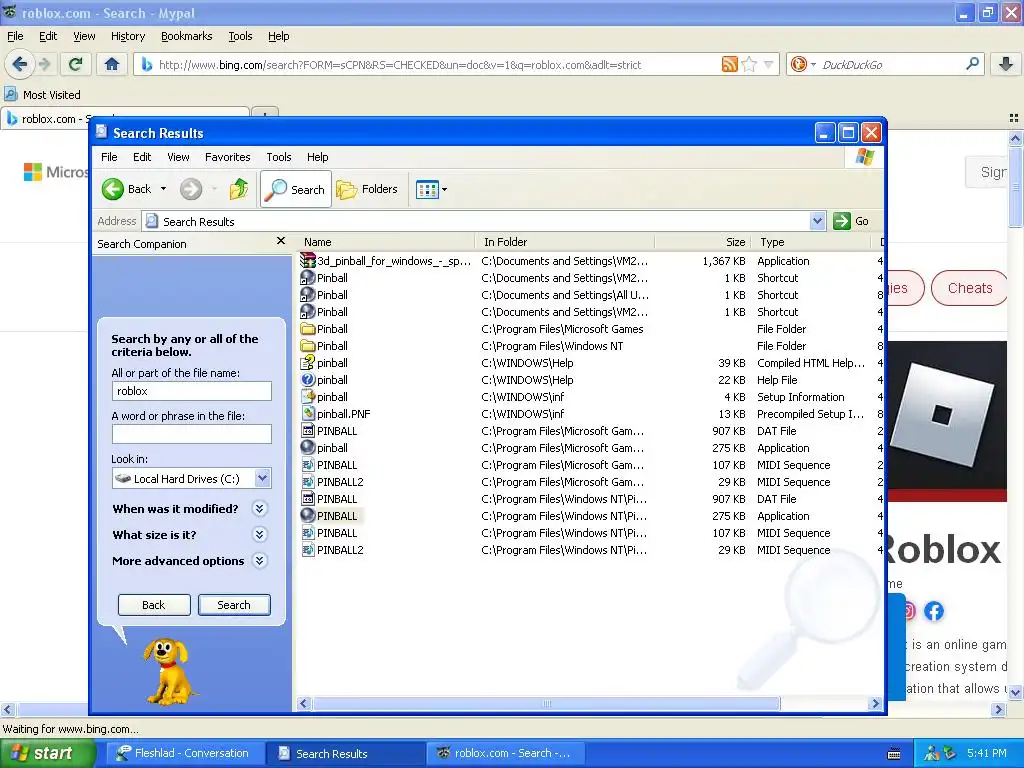
Task: Click the word or phrase field
Action: click(191, 434)
